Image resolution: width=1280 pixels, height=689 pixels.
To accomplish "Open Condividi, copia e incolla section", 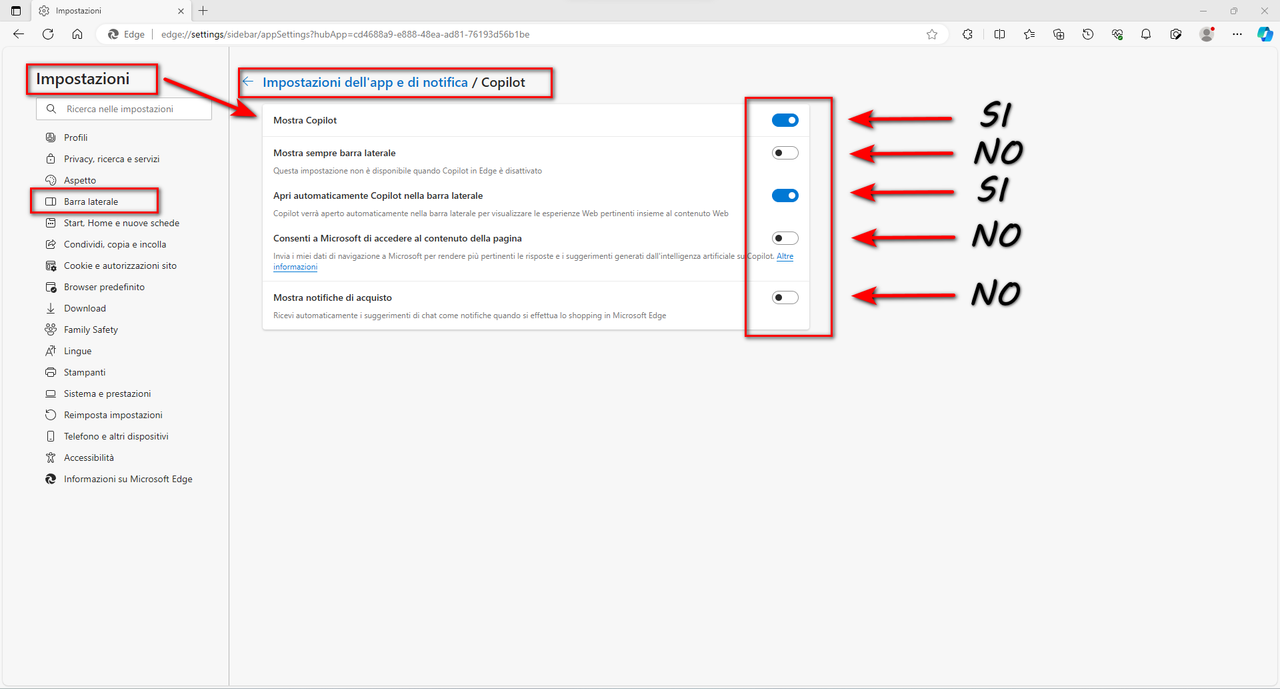I will (x=115, y=244).
